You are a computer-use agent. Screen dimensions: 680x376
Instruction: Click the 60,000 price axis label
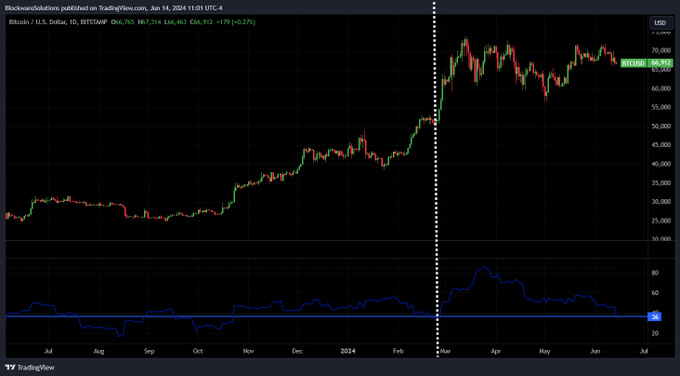coord(661,88)
